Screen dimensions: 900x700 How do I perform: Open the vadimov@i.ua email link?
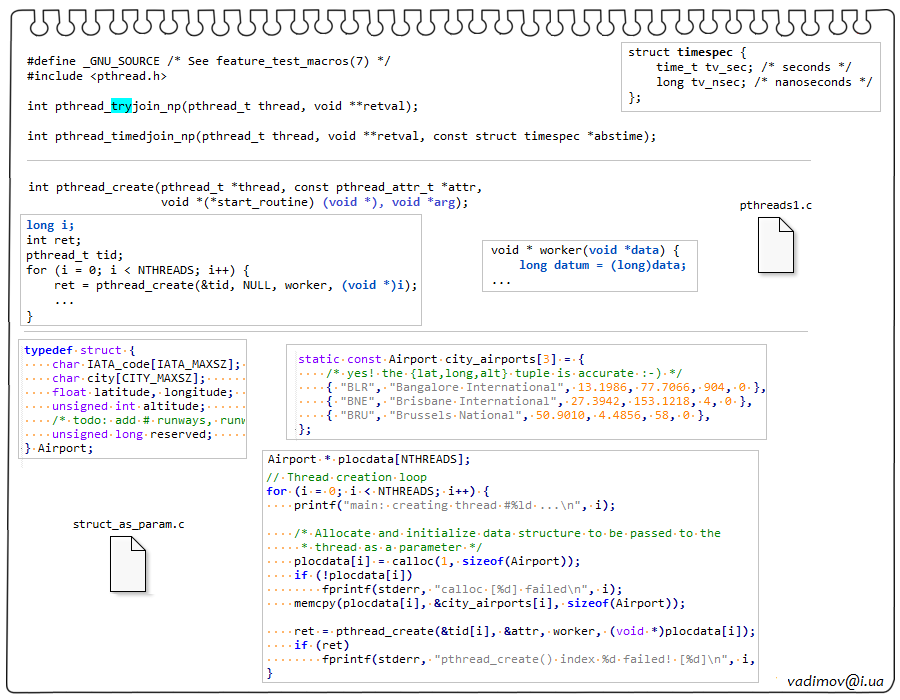(835, 680)
